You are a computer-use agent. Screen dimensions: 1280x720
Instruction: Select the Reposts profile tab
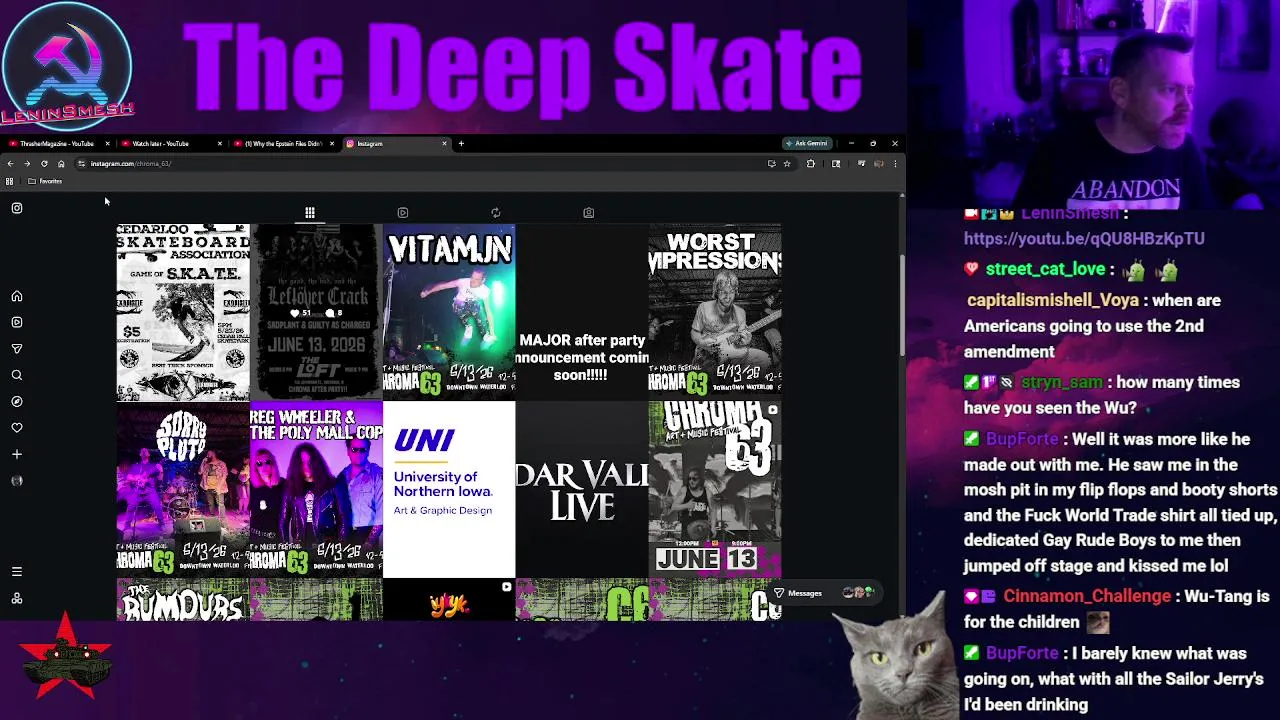coord(496,213)
